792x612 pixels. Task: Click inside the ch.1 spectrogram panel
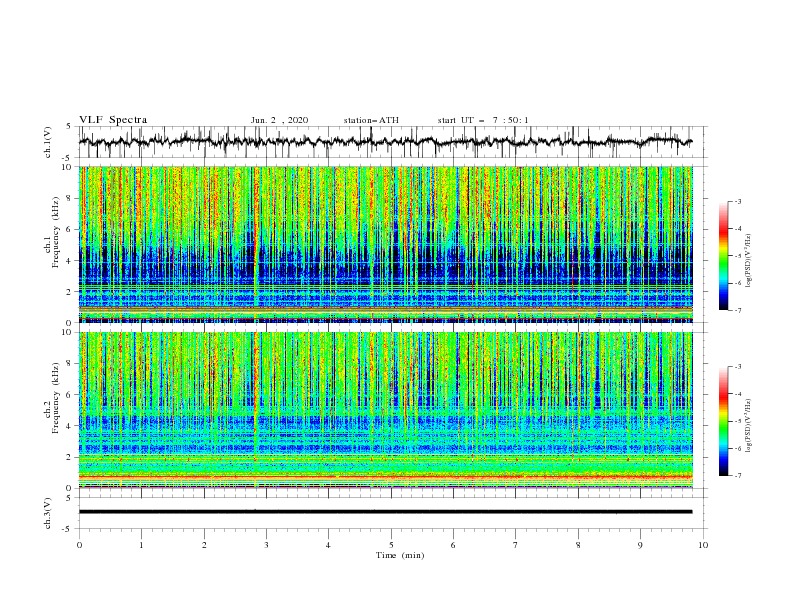tap(385, 244)
